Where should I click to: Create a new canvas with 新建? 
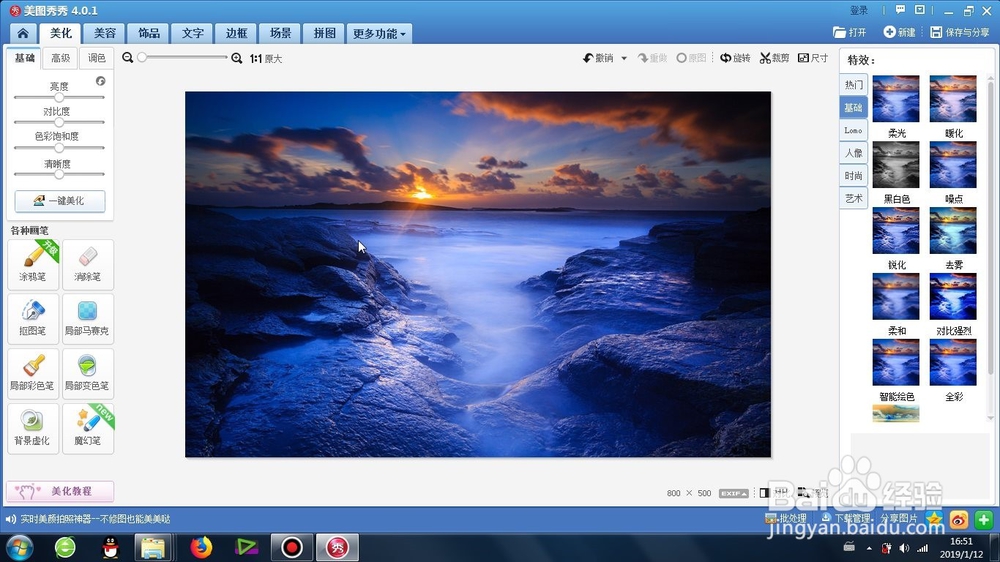[x=899, y=32]
